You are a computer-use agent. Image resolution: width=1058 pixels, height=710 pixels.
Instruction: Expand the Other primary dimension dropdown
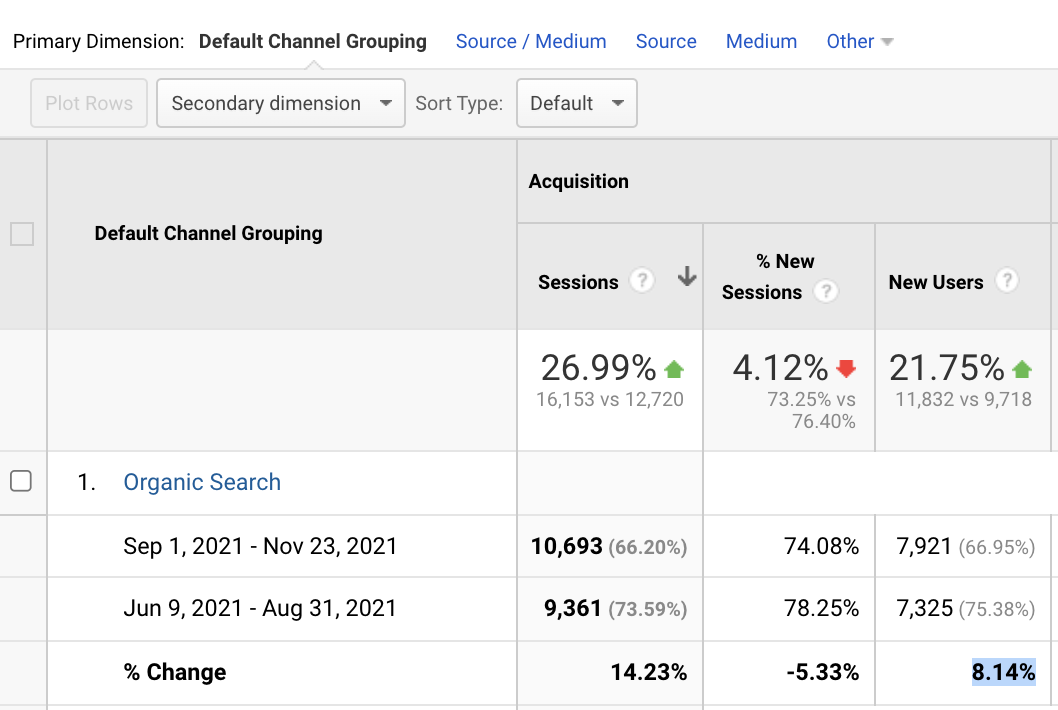click(x=859, y=41)
